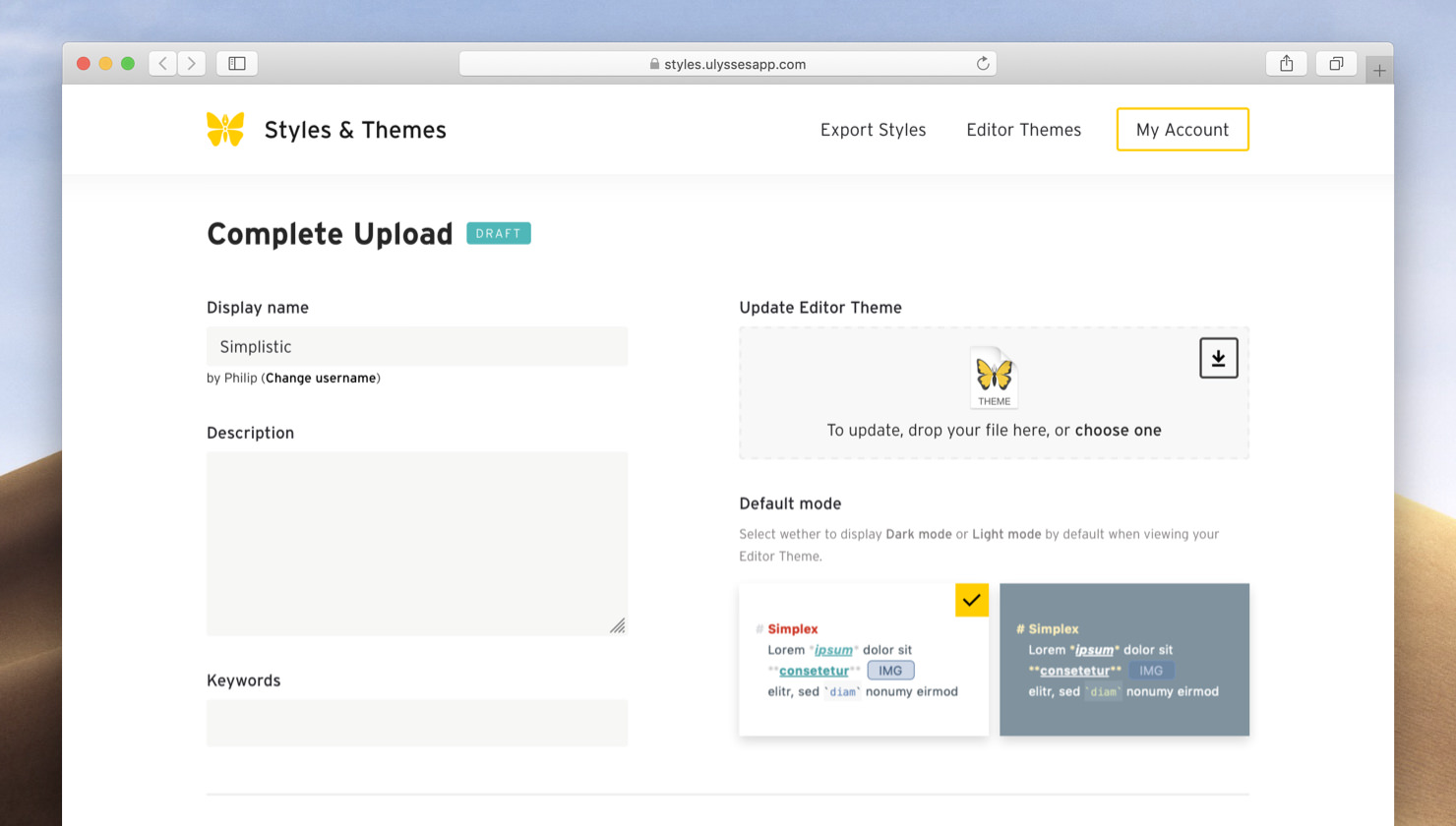Click the Ulysses butterfly logo
The width and height of the screenshot is (1456, 826).
pos(225,129)
